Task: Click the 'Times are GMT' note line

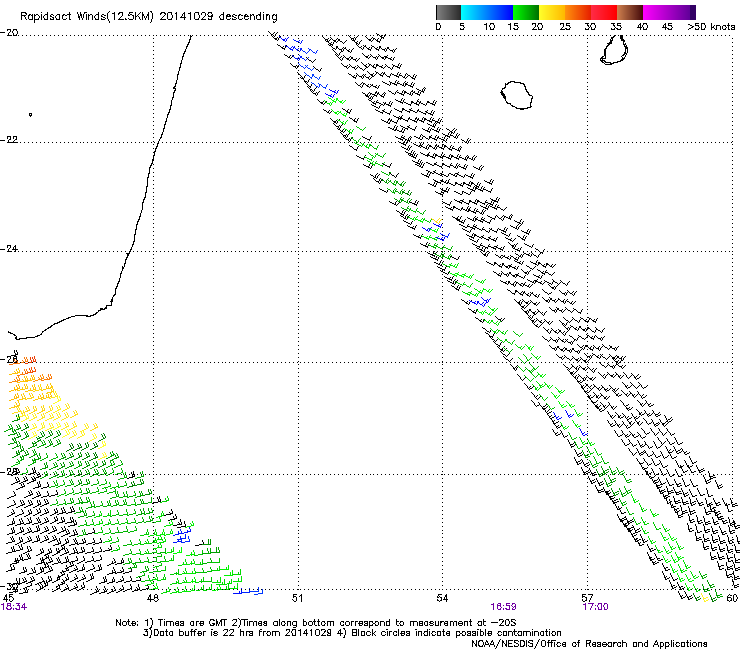Action: pos(316,623)
